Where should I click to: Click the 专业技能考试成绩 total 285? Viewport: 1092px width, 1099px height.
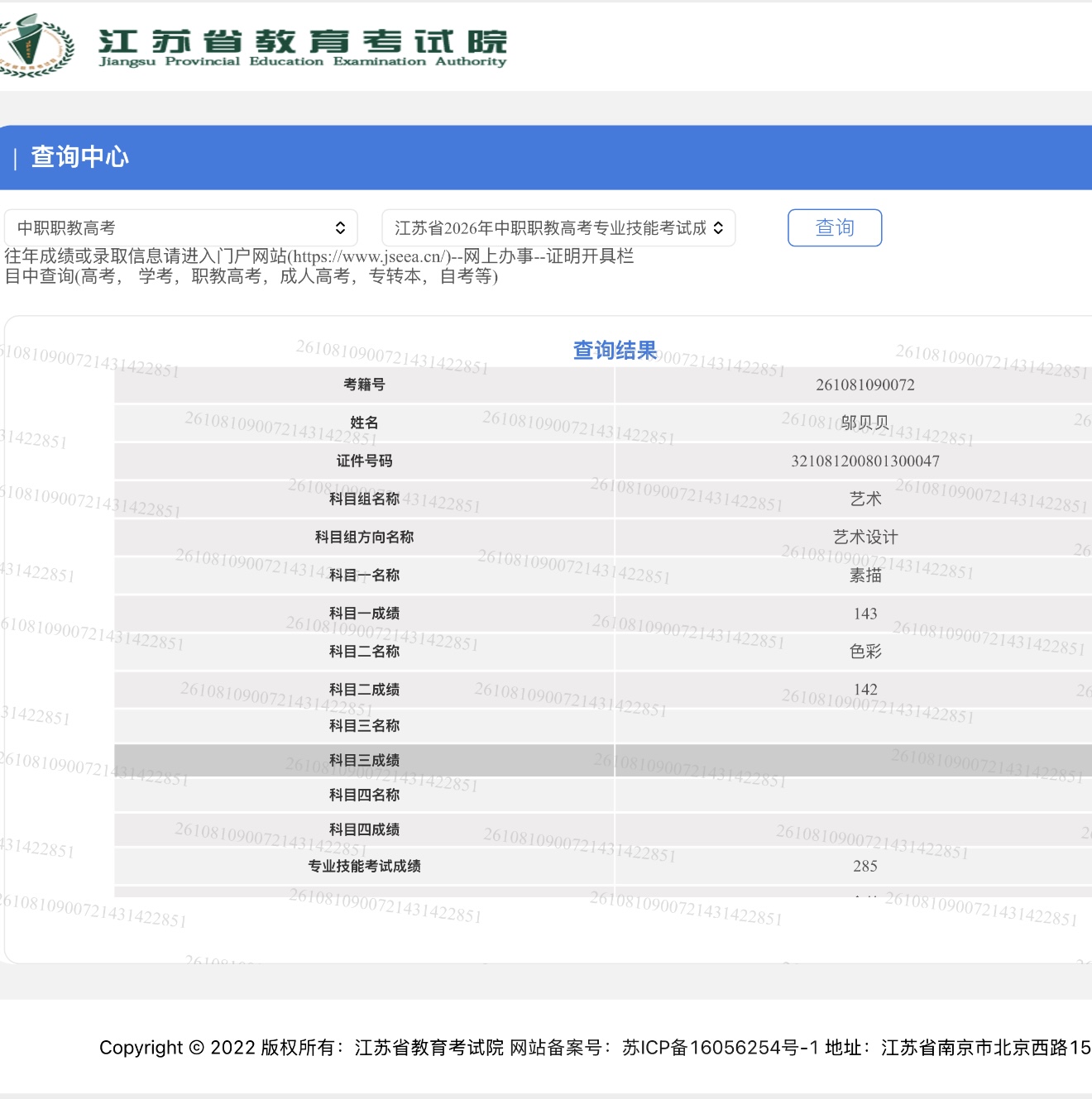[865, 866]
